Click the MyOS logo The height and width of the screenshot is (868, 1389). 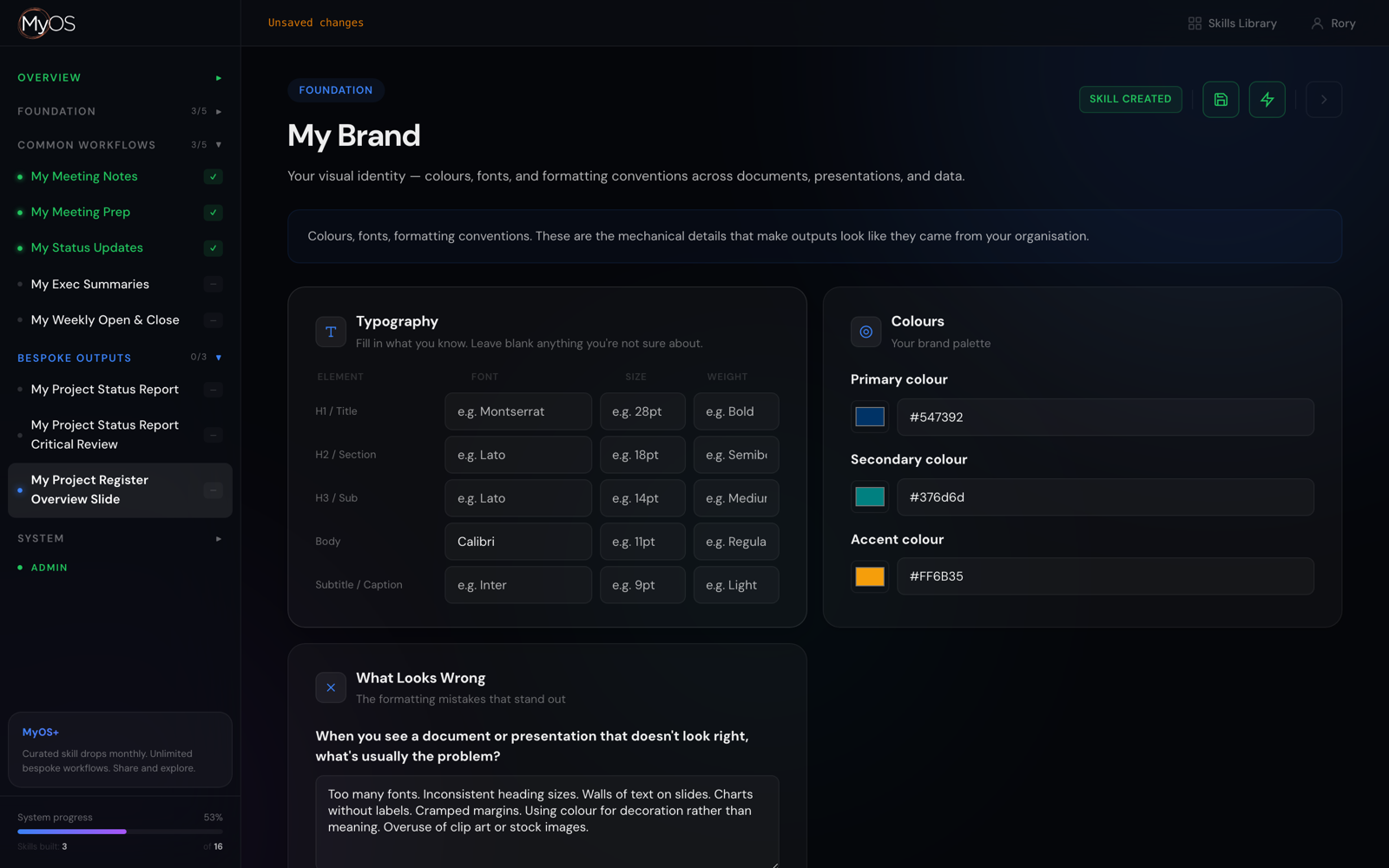tap(47, 23)
